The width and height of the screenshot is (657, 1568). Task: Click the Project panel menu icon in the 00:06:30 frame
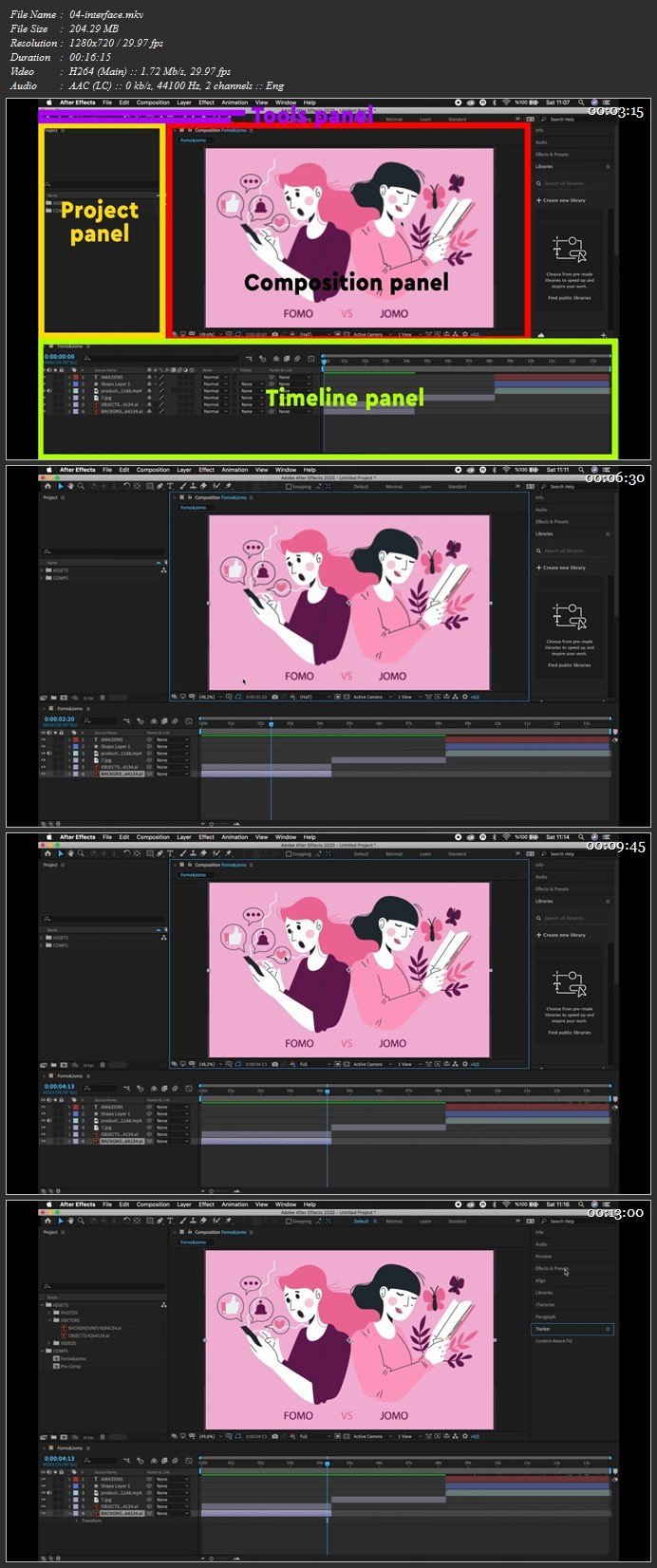coord(63,497)
